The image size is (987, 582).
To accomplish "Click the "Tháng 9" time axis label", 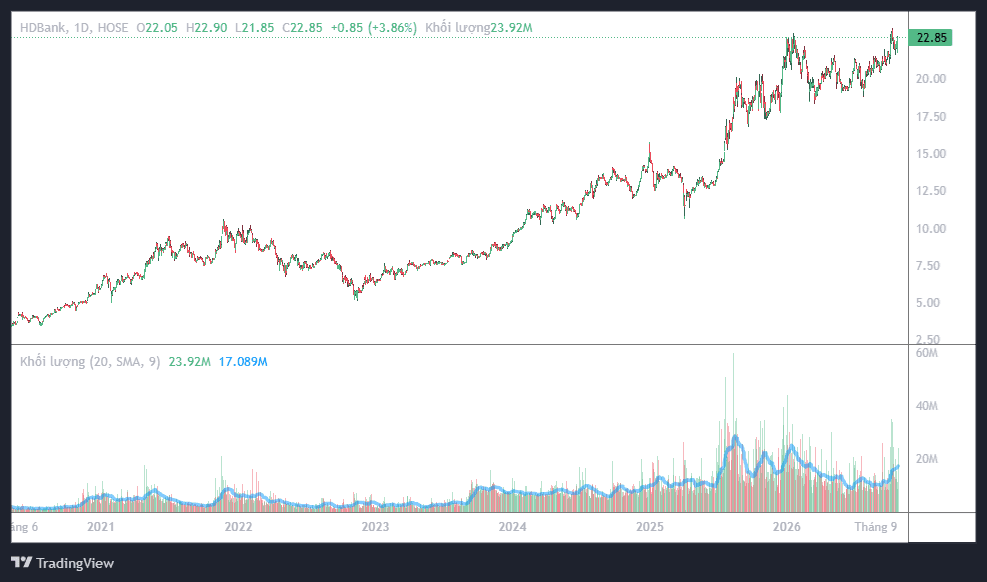I will tap(876, 527).
